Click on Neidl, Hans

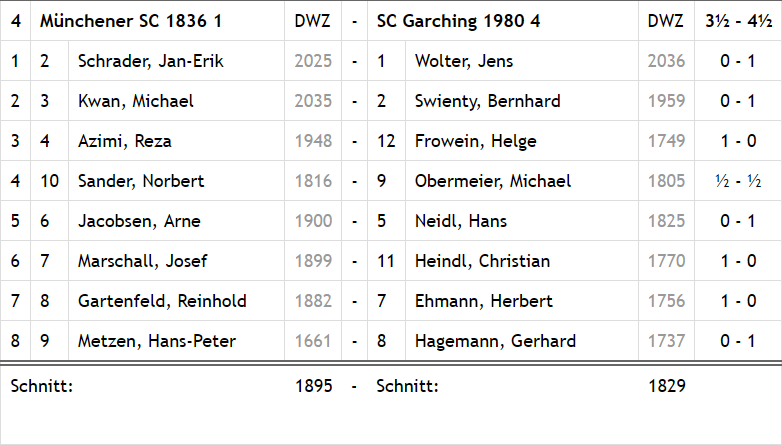[461, 221]
